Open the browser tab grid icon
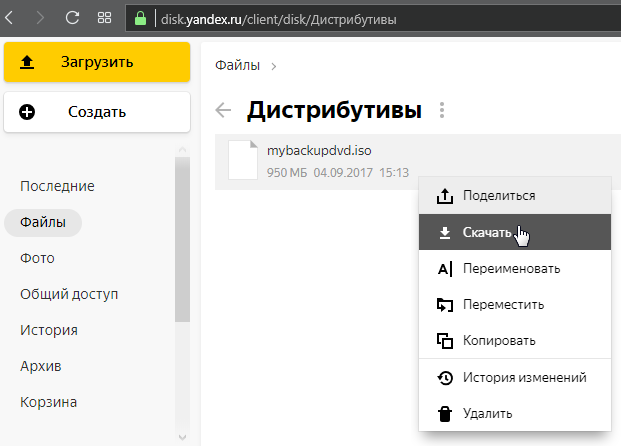 point(104,18)
